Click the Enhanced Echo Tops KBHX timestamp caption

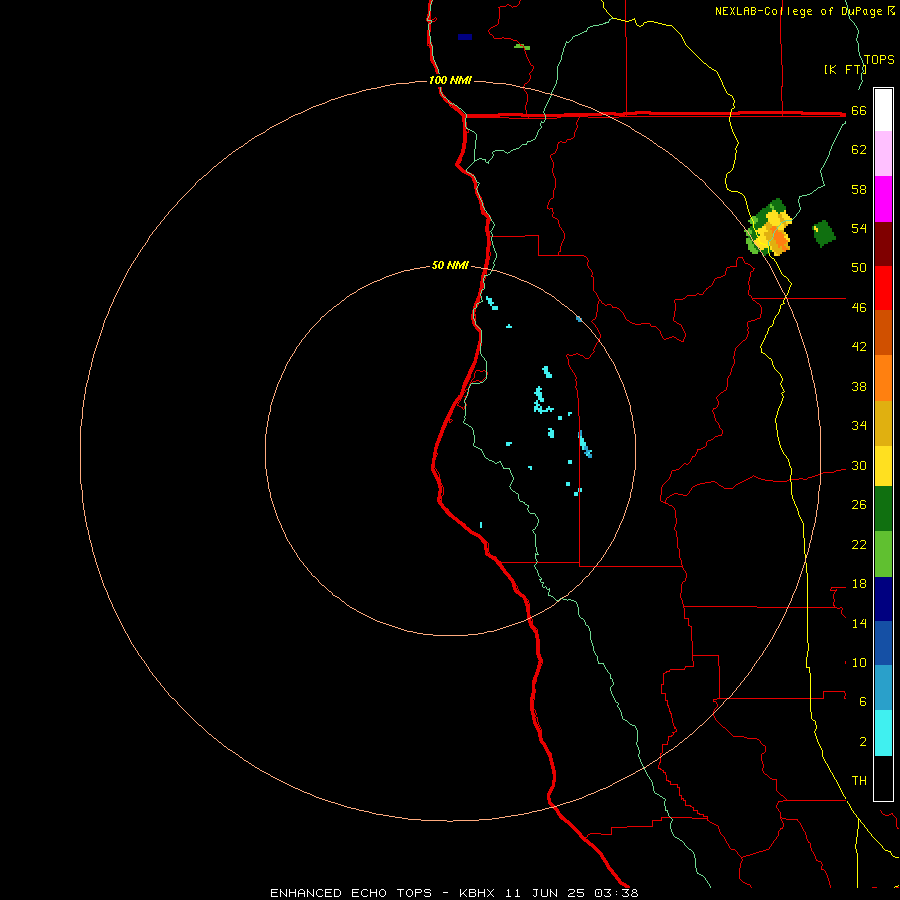point(454,893)
